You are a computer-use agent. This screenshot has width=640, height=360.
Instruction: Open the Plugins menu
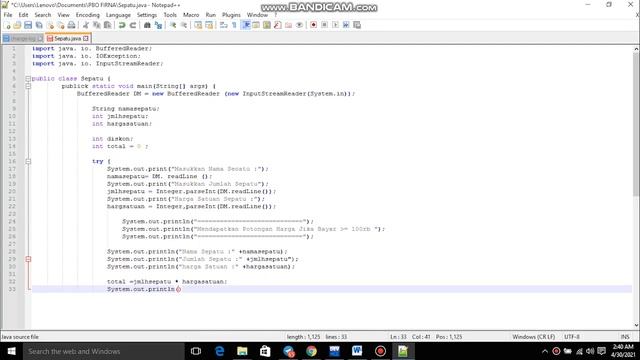click(231, 15)
